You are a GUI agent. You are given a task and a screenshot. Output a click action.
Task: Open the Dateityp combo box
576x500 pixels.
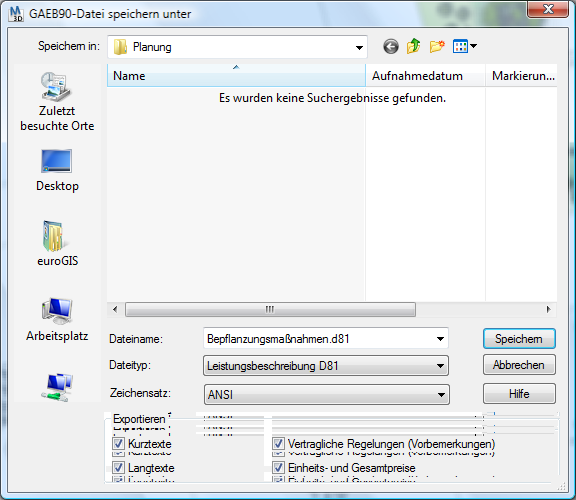pos(326,366)
